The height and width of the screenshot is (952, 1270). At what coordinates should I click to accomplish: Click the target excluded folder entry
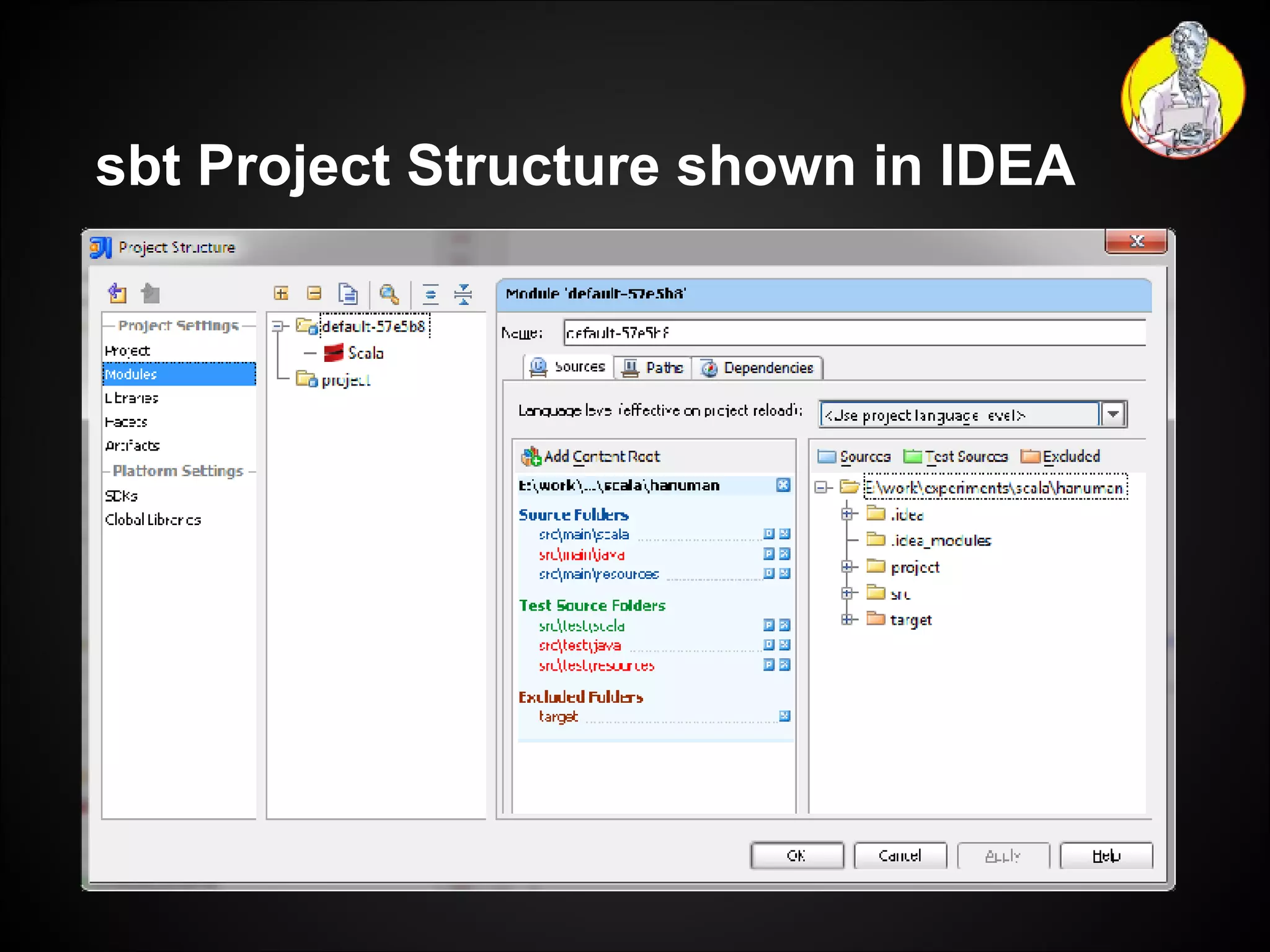[558, 716]
